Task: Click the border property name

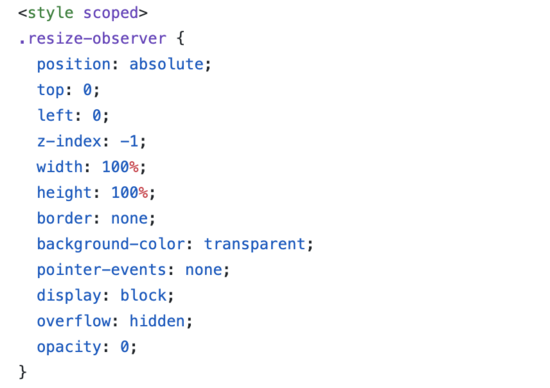Action: tap(65, 218)
